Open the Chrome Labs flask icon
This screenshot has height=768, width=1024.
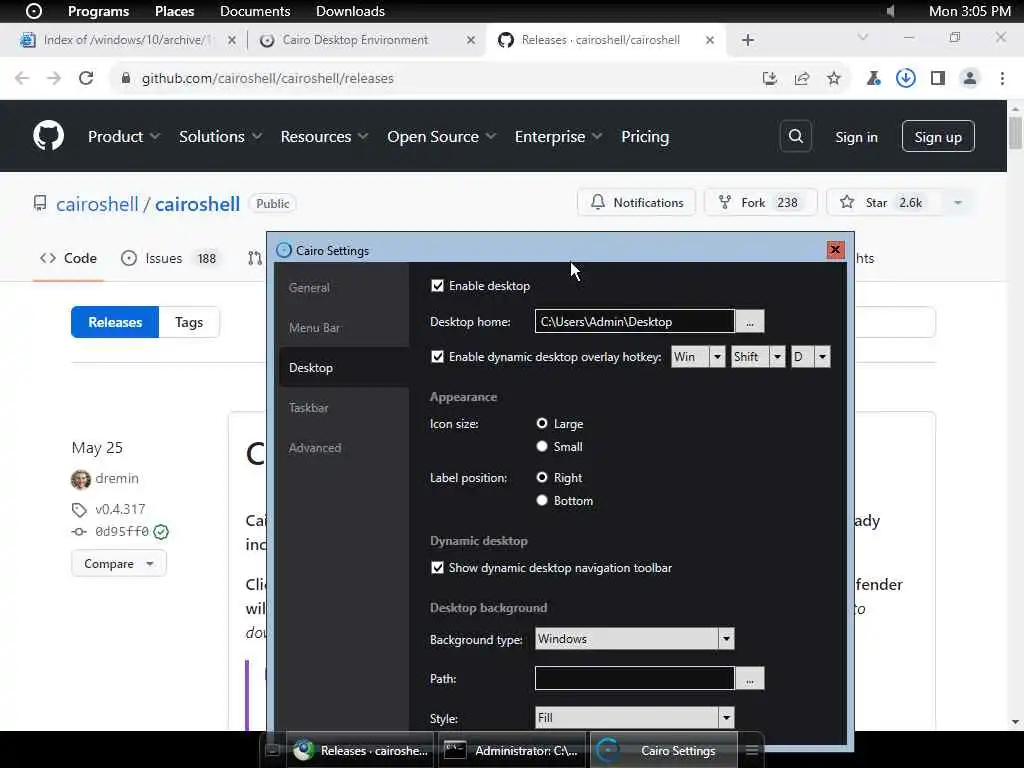873,78
